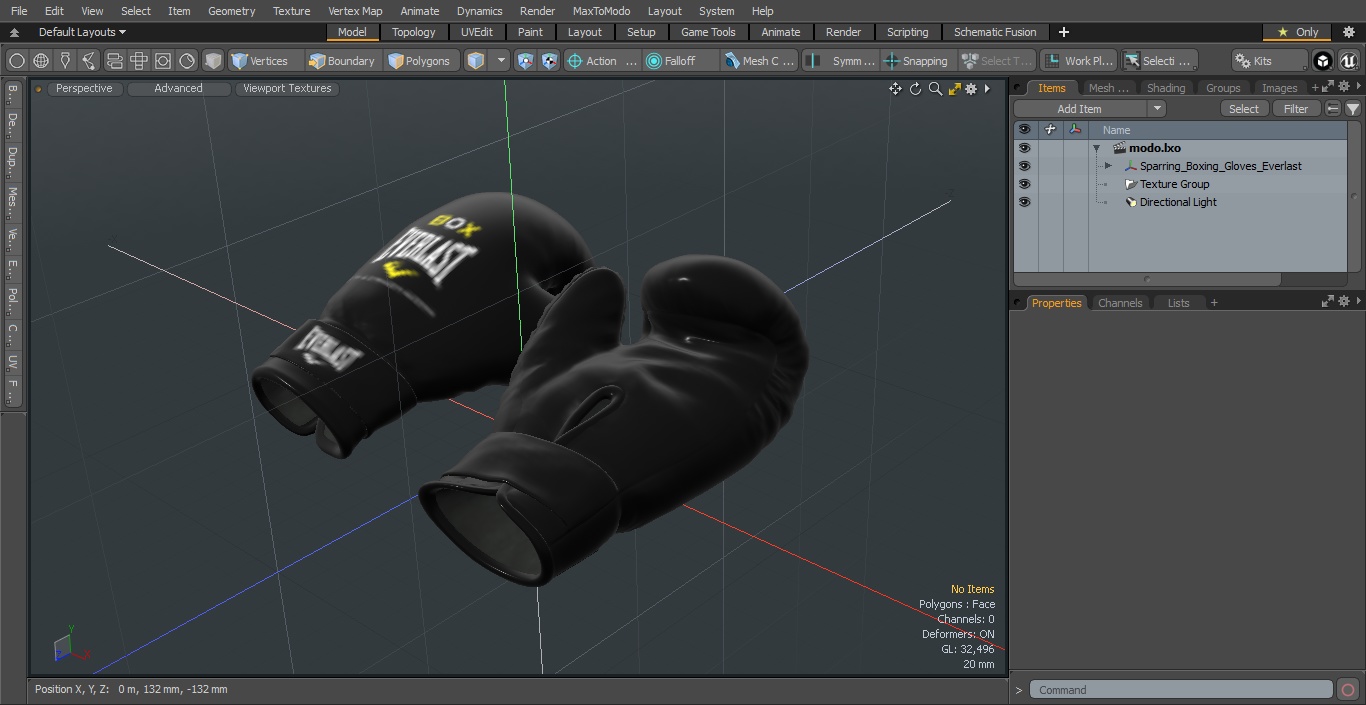1366x705 pixels.
Task: Click the capsule shape tool icon
Action: point(114,61)
